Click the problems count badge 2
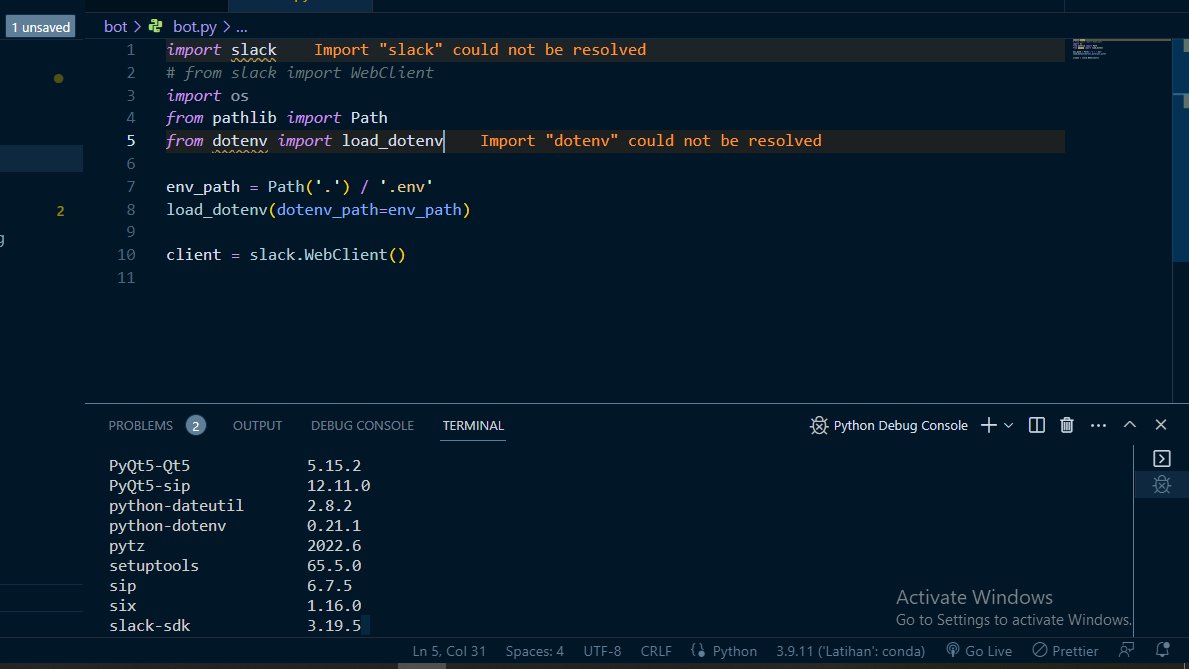 tap(196, 426)
